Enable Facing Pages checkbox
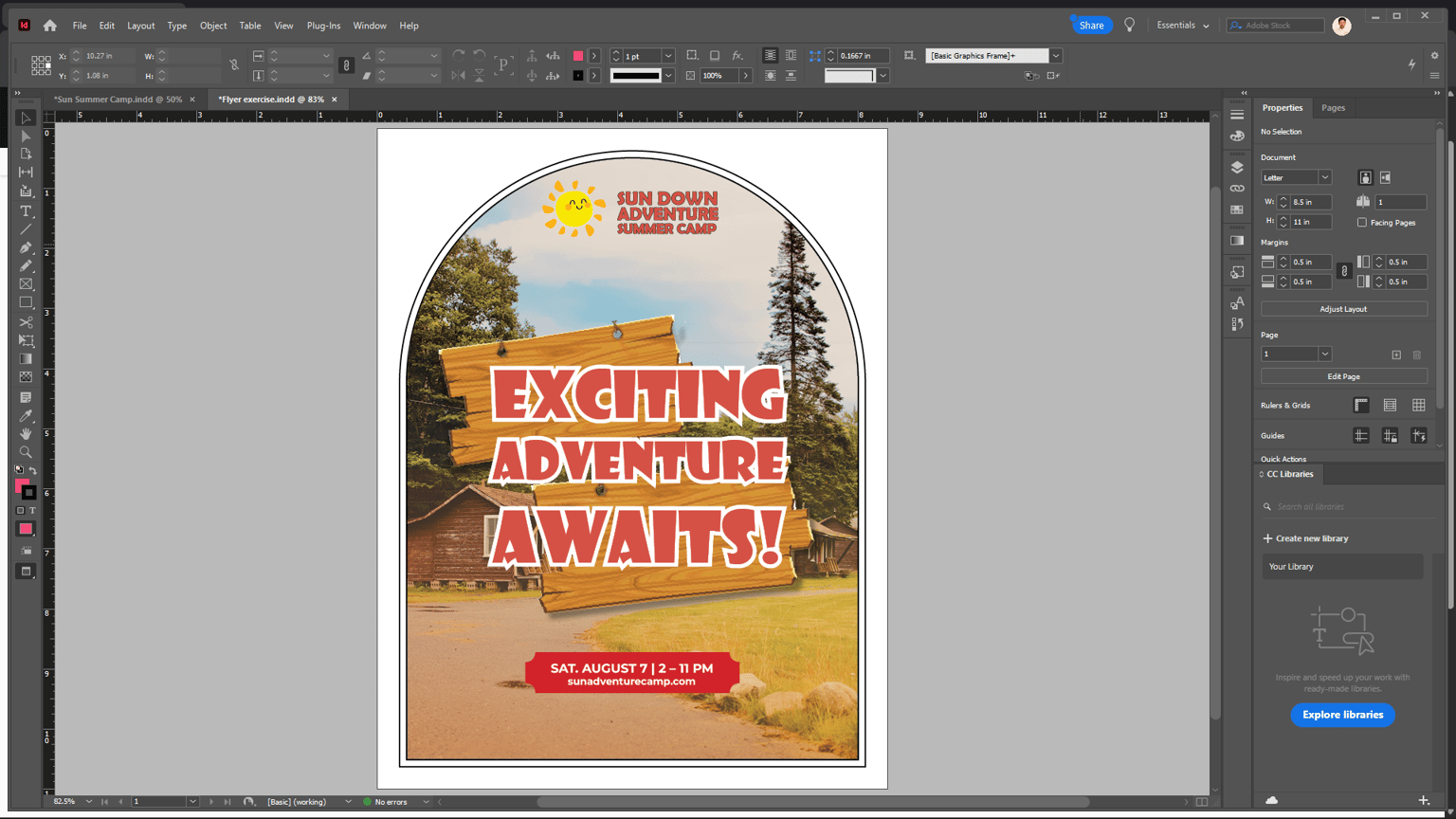The width and height of the screenshot is (1456, 819). pyautogui.click(x=1362, y=223)
